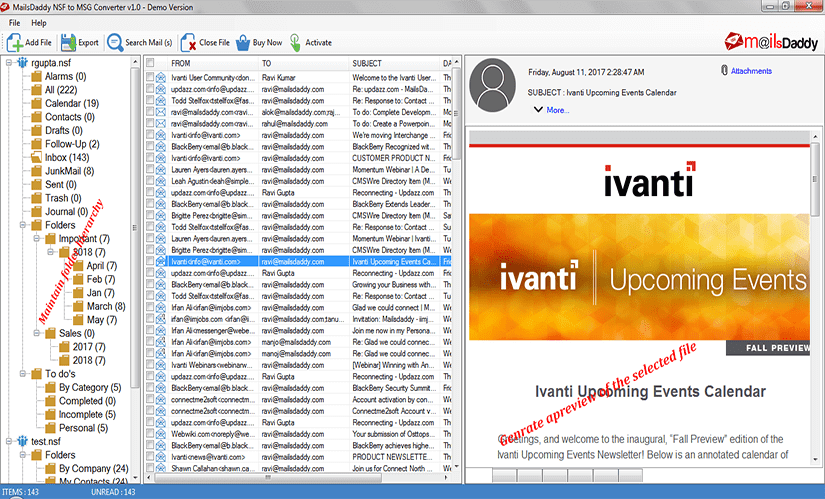Collapse the test.nsf tree node

pyautogui.click(x=9, y=441)
